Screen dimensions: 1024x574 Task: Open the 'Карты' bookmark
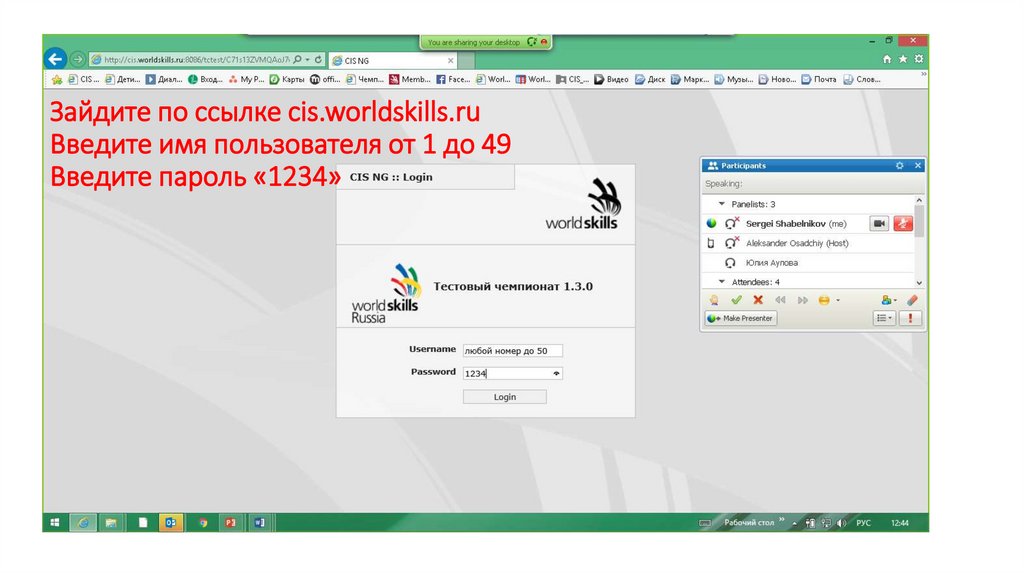(287, 80)
